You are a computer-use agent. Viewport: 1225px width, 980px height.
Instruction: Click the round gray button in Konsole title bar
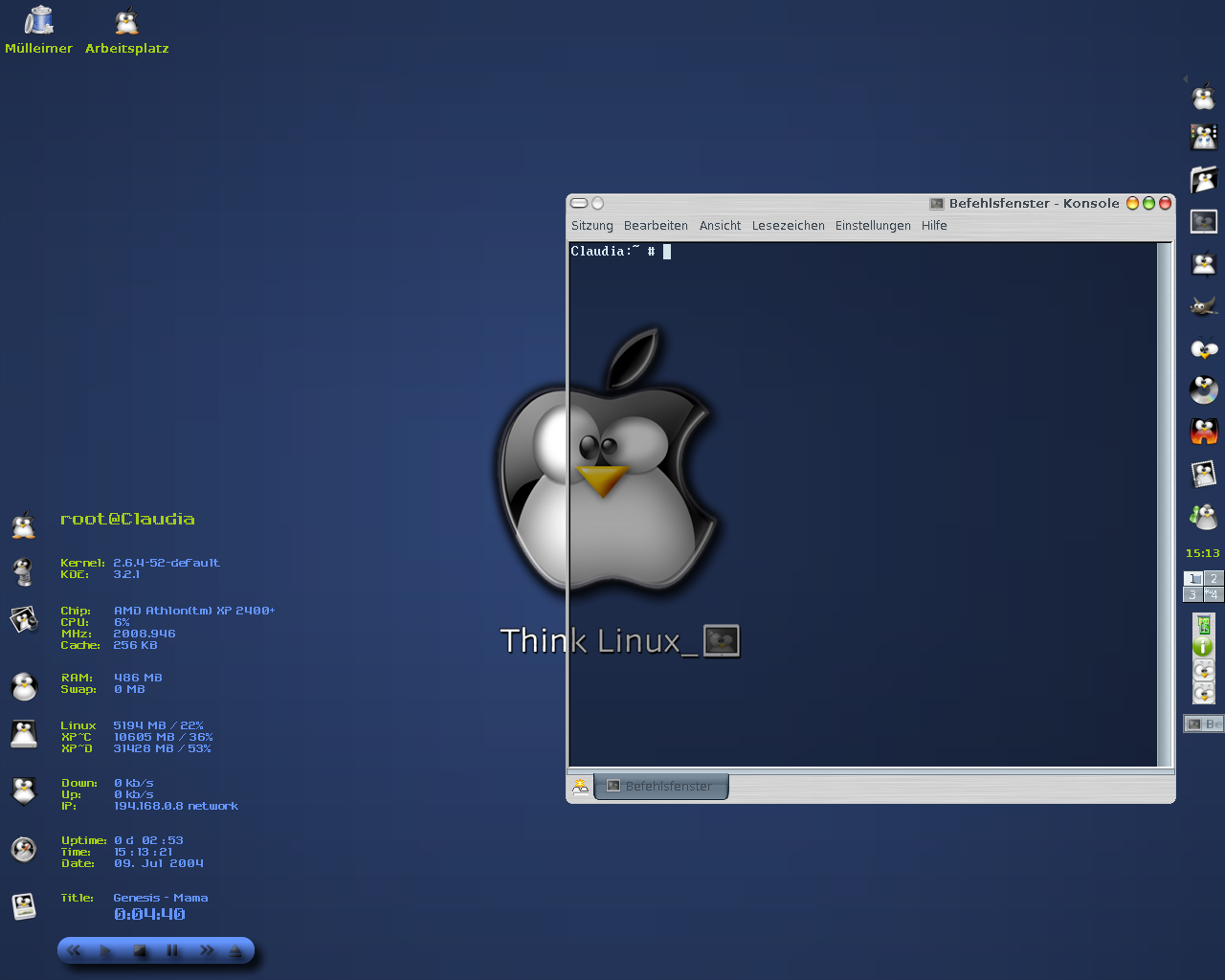598,203
